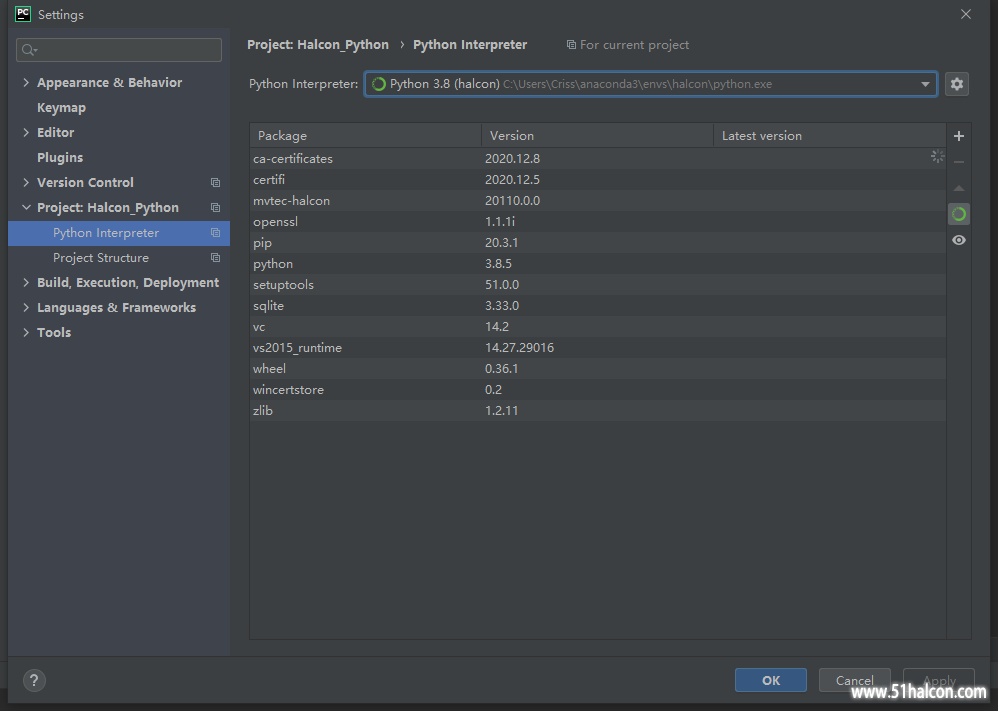Click the install package plus icon
Viewport: 998px width, 711px height.
959,136
